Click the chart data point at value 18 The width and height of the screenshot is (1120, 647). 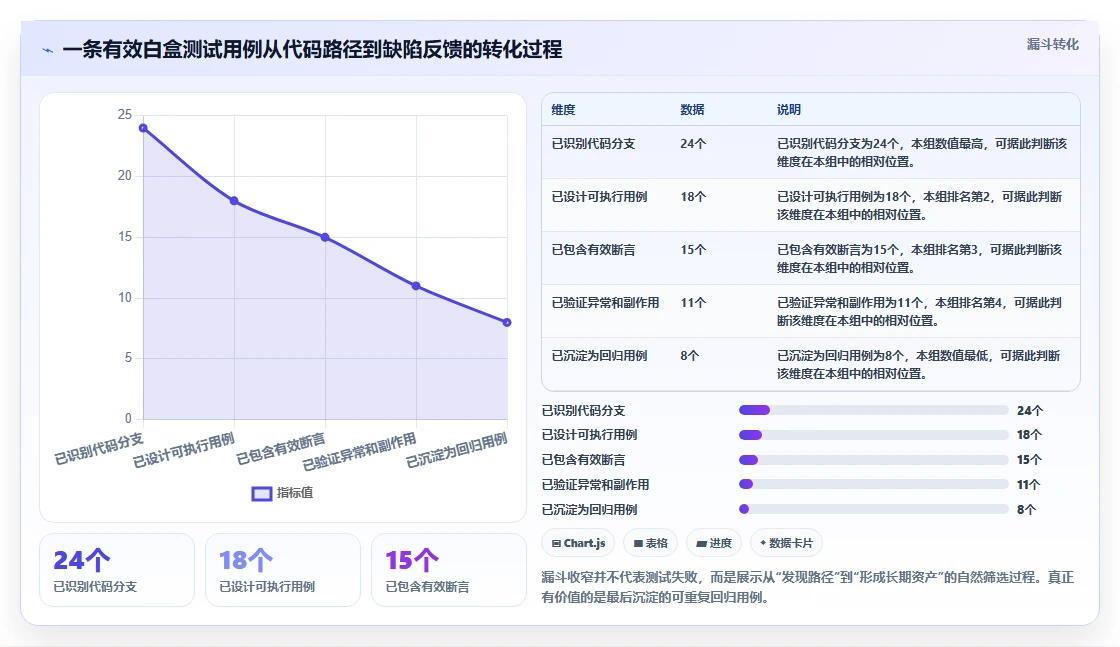[234, 201]
